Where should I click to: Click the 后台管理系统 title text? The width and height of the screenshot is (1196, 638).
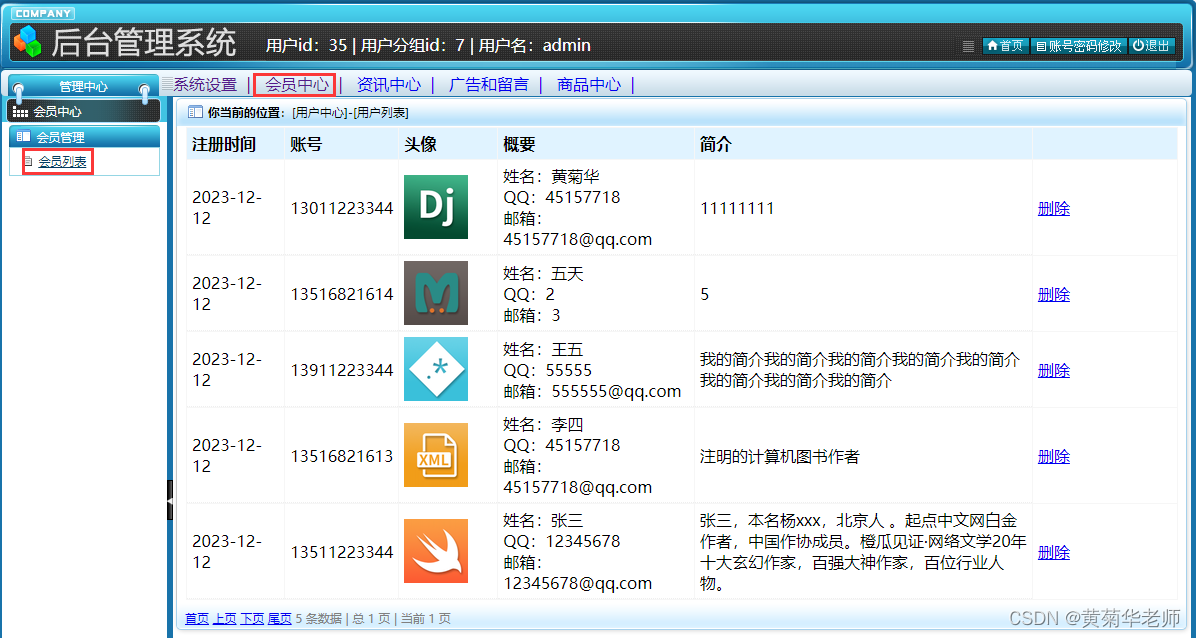click(x=143, y=43)
